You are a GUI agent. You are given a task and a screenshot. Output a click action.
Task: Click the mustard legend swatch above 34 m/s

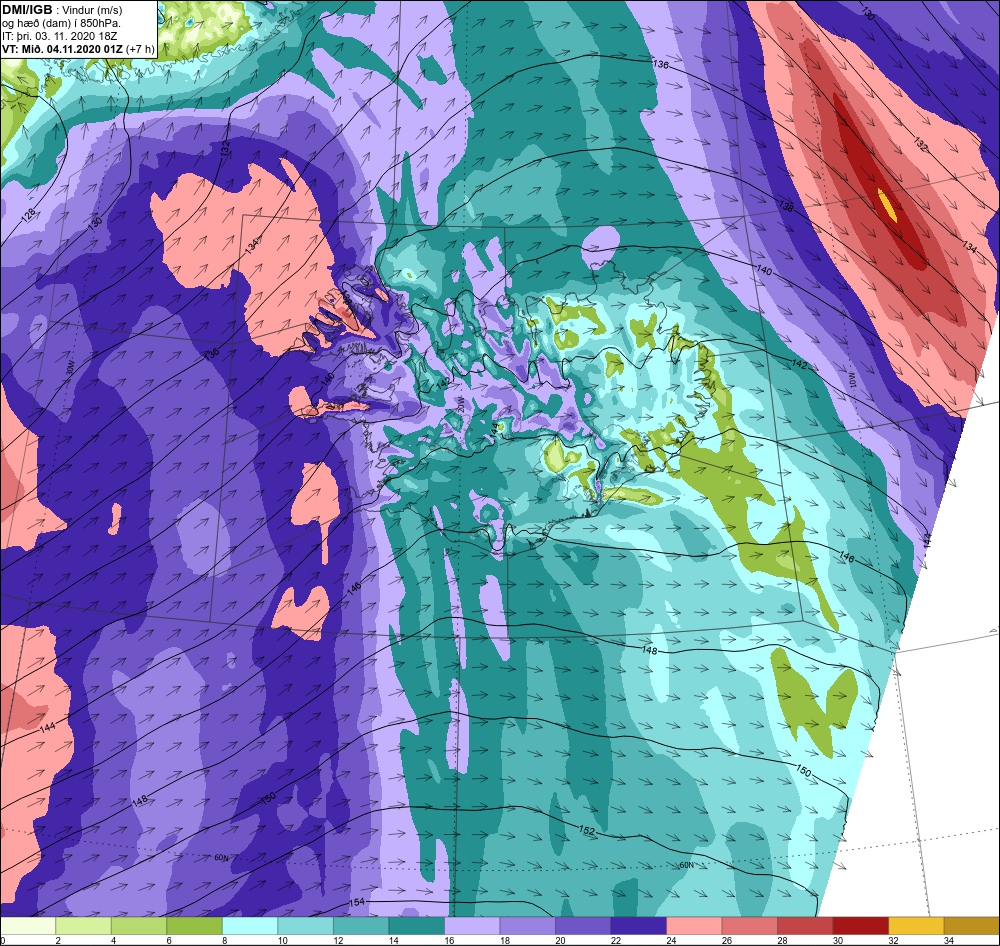[971, 926]
